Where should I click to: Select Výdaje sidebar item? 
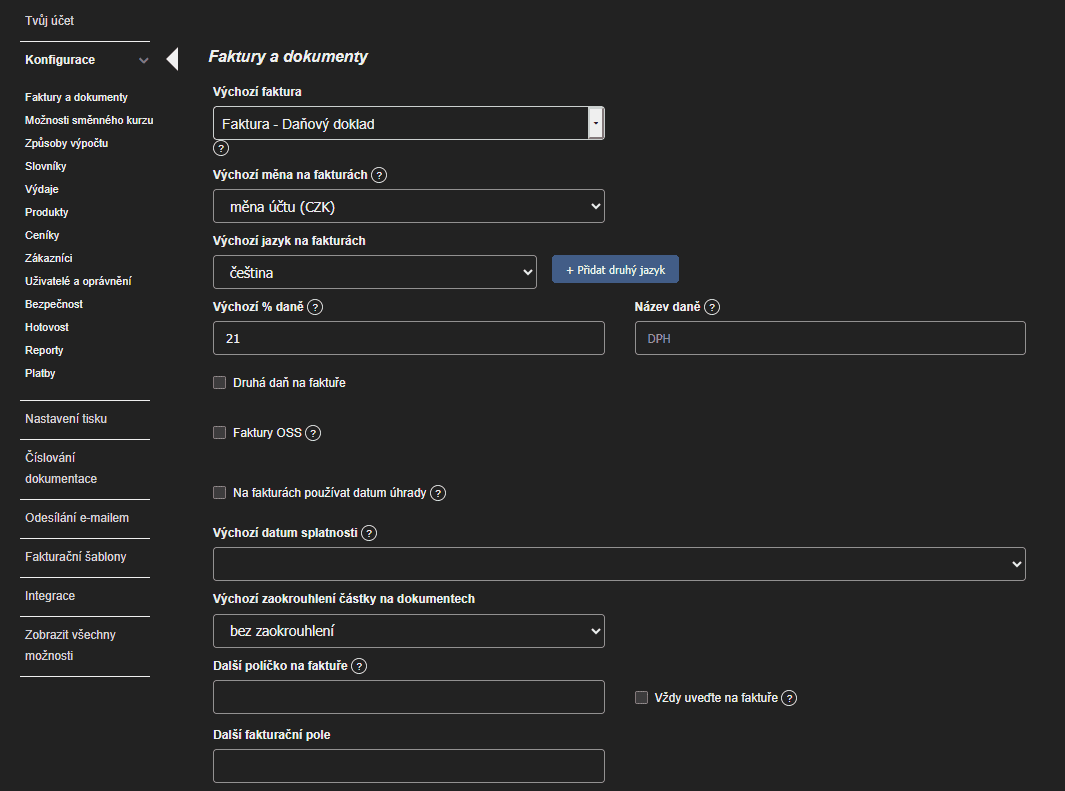41,189
